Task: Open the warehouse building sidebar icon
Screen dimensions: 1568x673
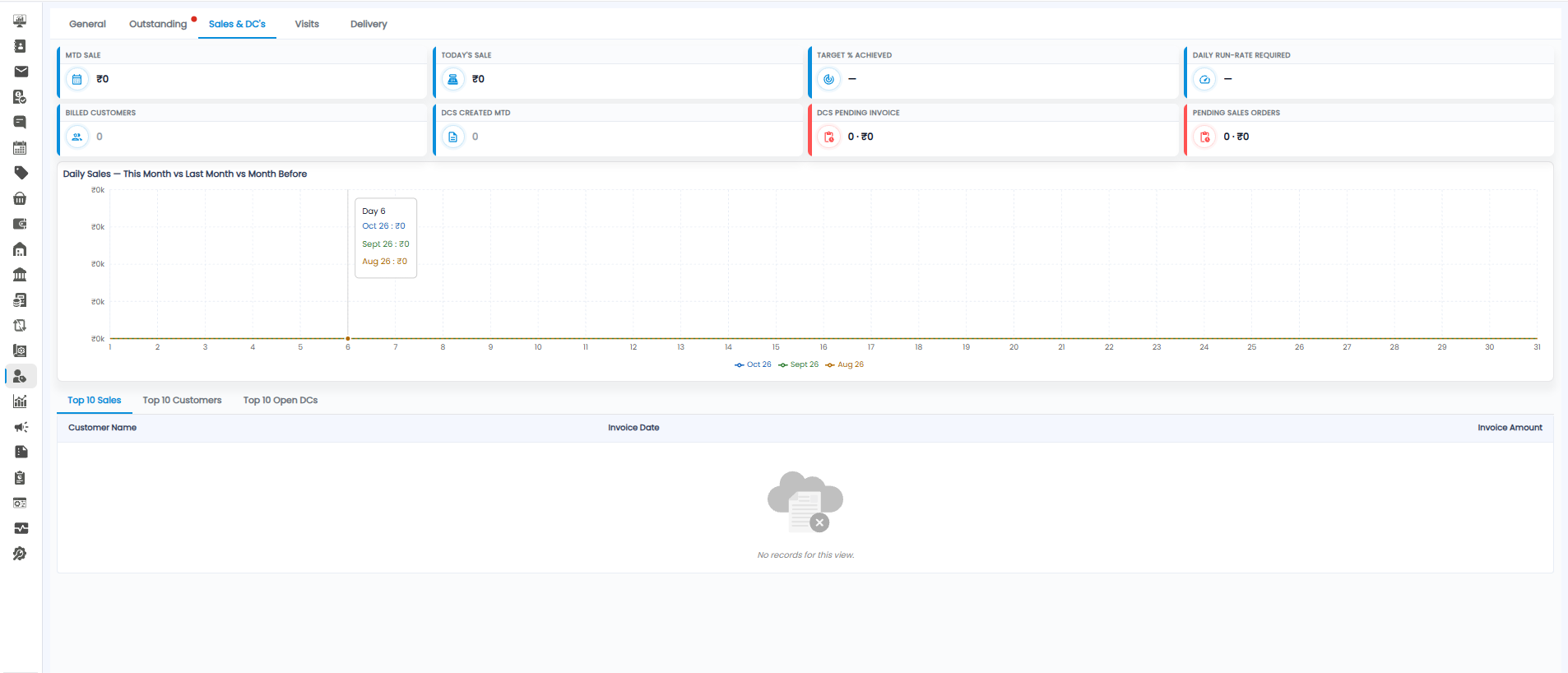Action: click(x=20, y=249)
